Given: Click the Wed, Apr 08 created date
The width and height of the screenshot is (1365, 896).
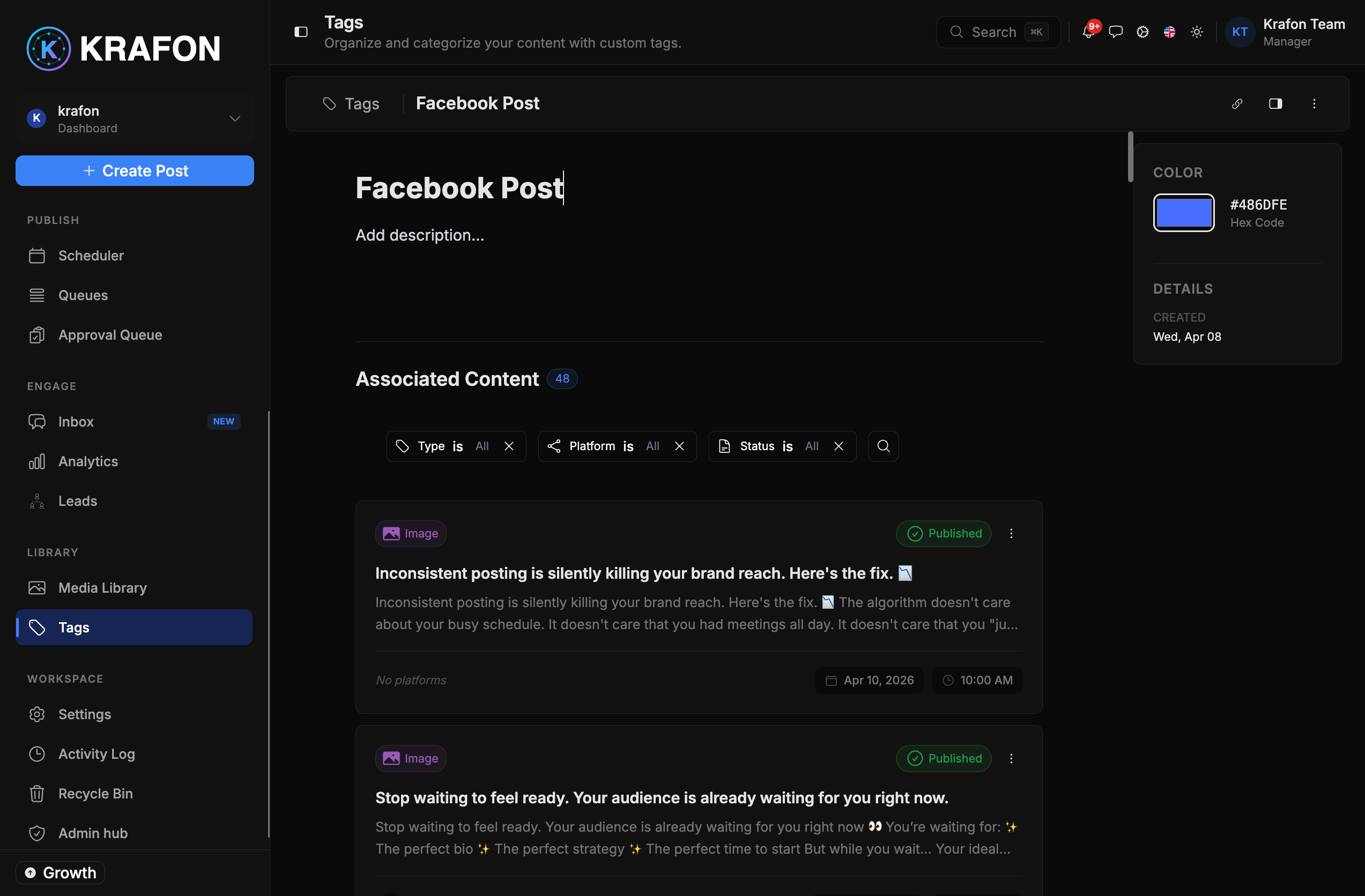Looking at the screenshot, I should [1187, 337].
